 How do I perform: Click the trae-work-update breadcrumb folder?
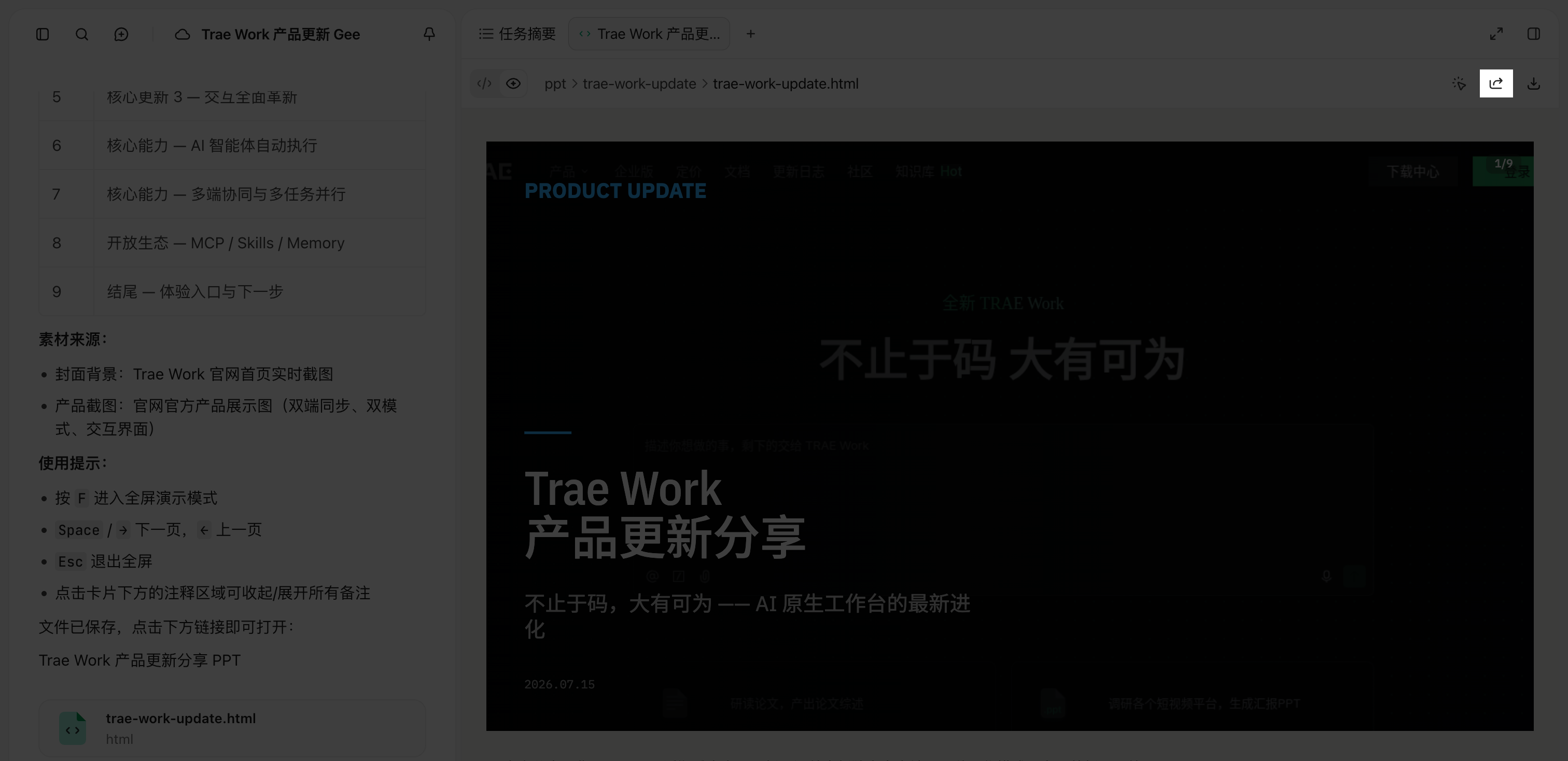[639, 84]
